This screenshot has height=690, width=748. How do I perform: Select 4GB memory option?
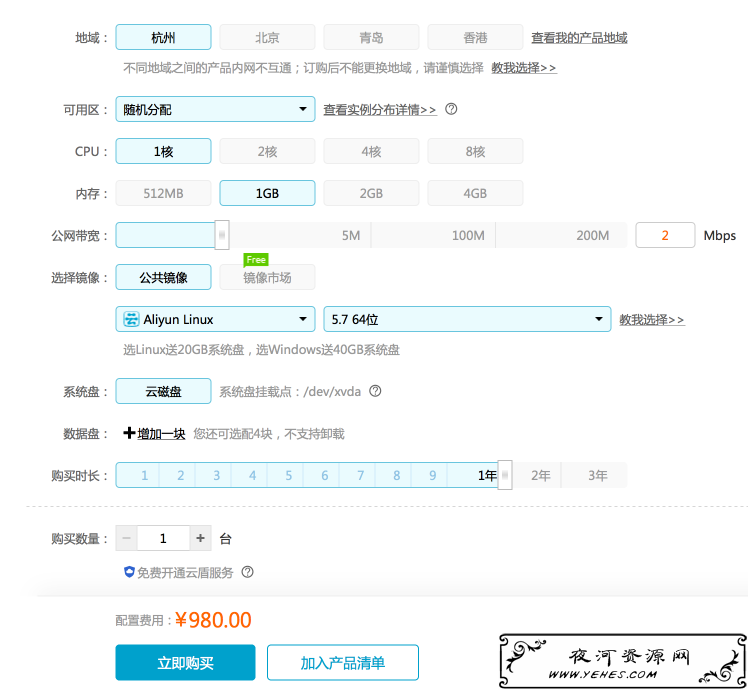[475, 193]
